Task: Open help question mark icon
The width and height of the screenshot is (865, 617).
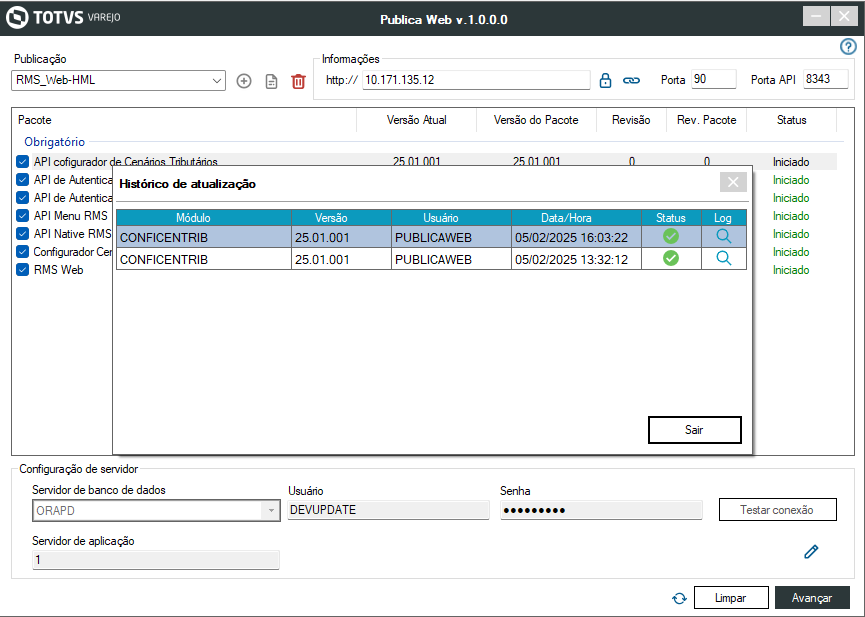Action: 848,47
